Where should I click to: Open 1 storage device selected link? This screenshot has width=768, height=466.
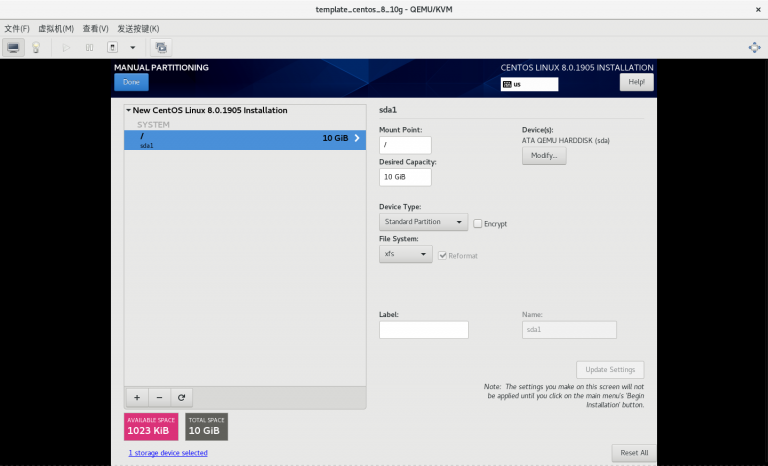click(x=168, y=453)
